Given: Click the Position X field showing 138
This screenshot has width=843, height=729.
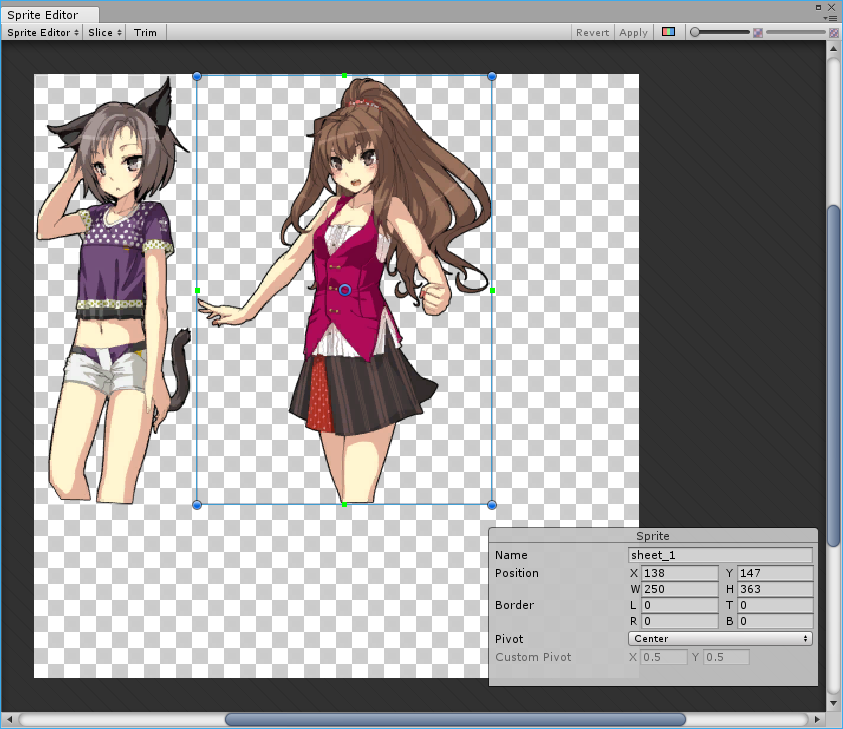Looking at the screenshot, I should pos(680,573).
